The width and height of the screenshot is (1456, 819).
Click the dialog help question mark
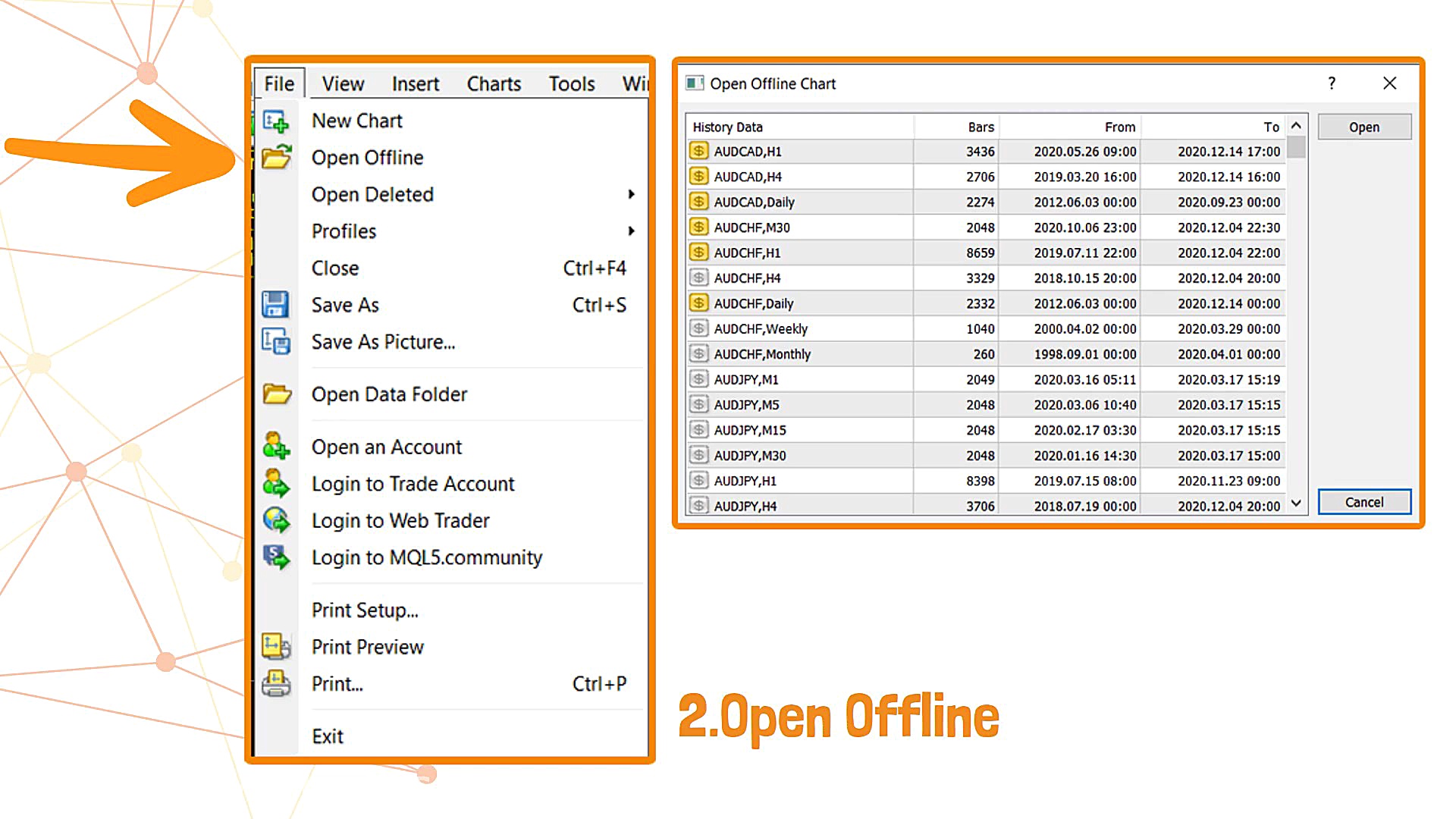(1332, 83)
